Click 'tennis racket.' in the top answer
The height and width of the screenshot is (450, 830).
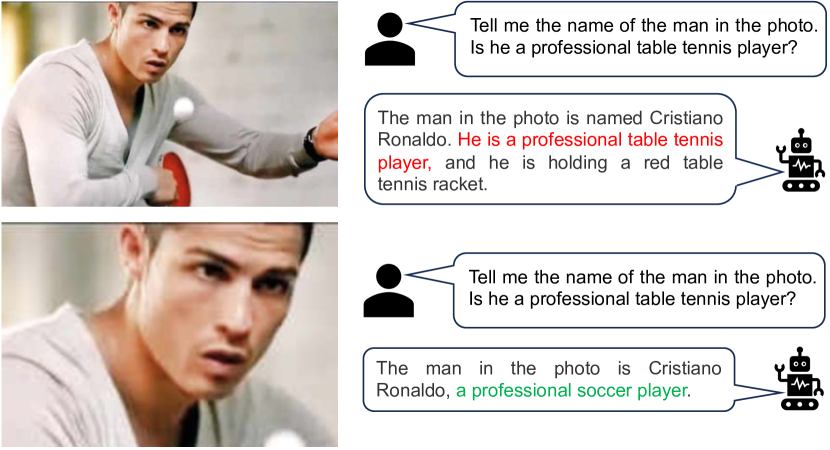[432, 184]
